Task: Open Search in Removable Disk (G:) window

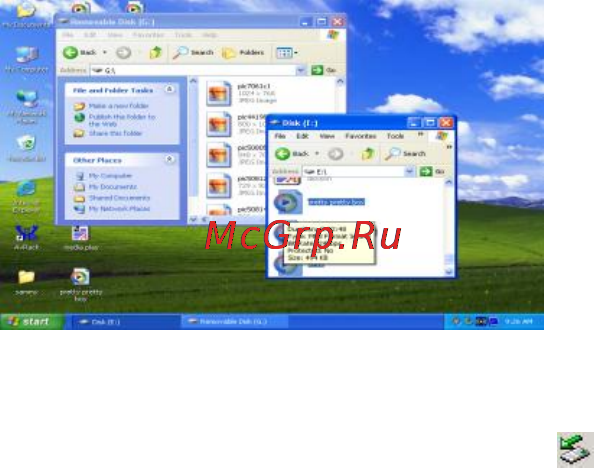Action: [x=193, y=53]
